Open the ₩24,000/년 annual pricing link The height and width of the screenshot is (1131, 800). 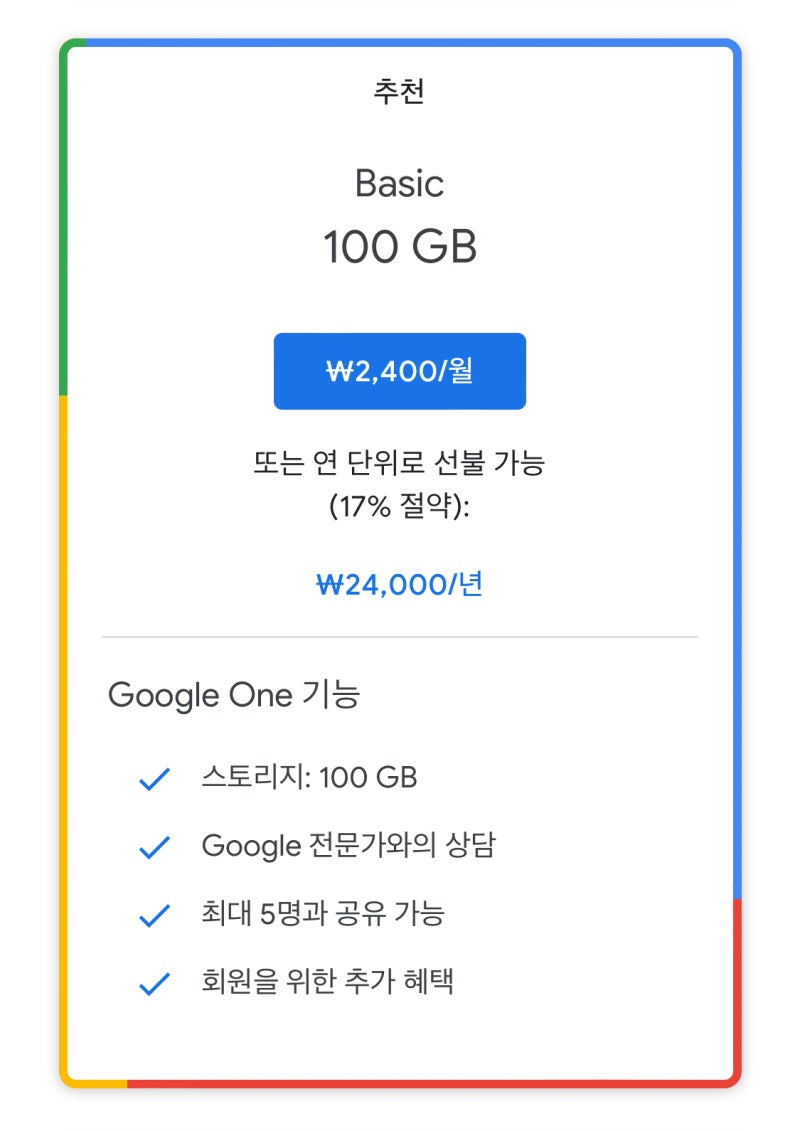(399, 585)
